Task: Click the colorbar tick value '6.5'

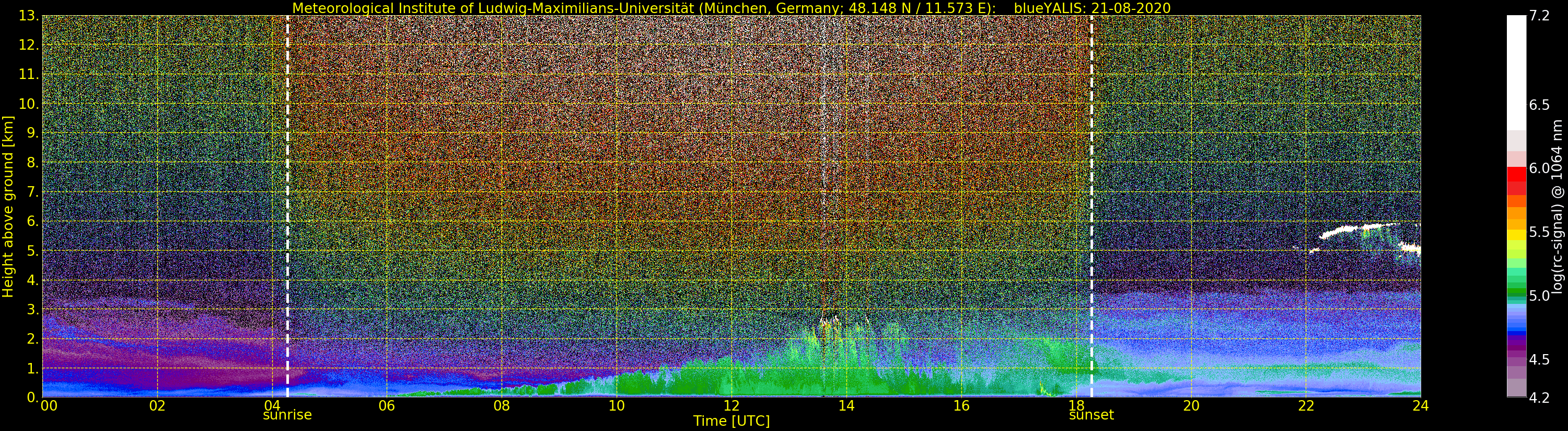Action: pos(1539,105)
